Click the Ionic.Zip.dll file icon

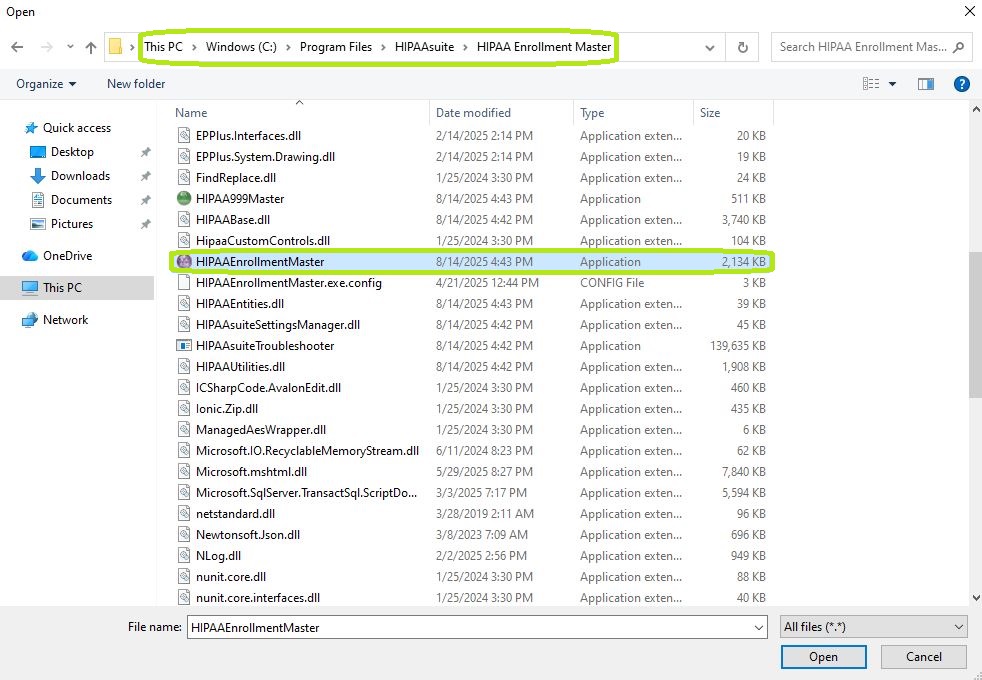[183, 408]
